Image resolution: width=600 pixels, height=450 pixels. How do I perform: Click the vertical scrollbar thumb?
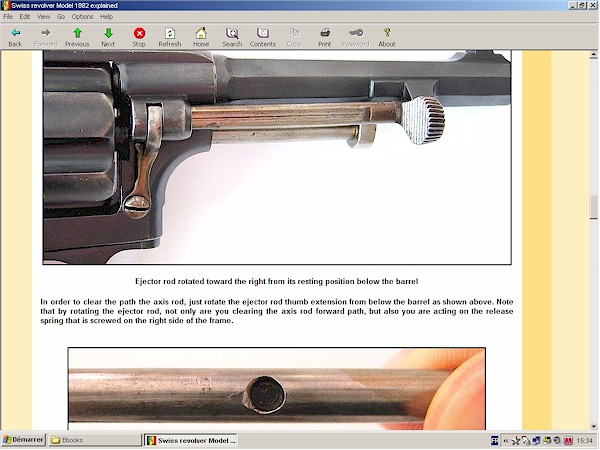(593, 207)
